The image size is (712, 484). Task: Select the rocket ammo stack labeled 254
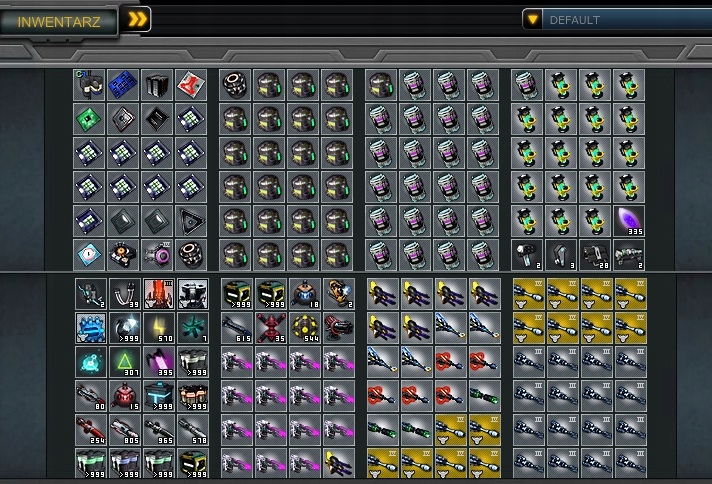click(91, 430)
